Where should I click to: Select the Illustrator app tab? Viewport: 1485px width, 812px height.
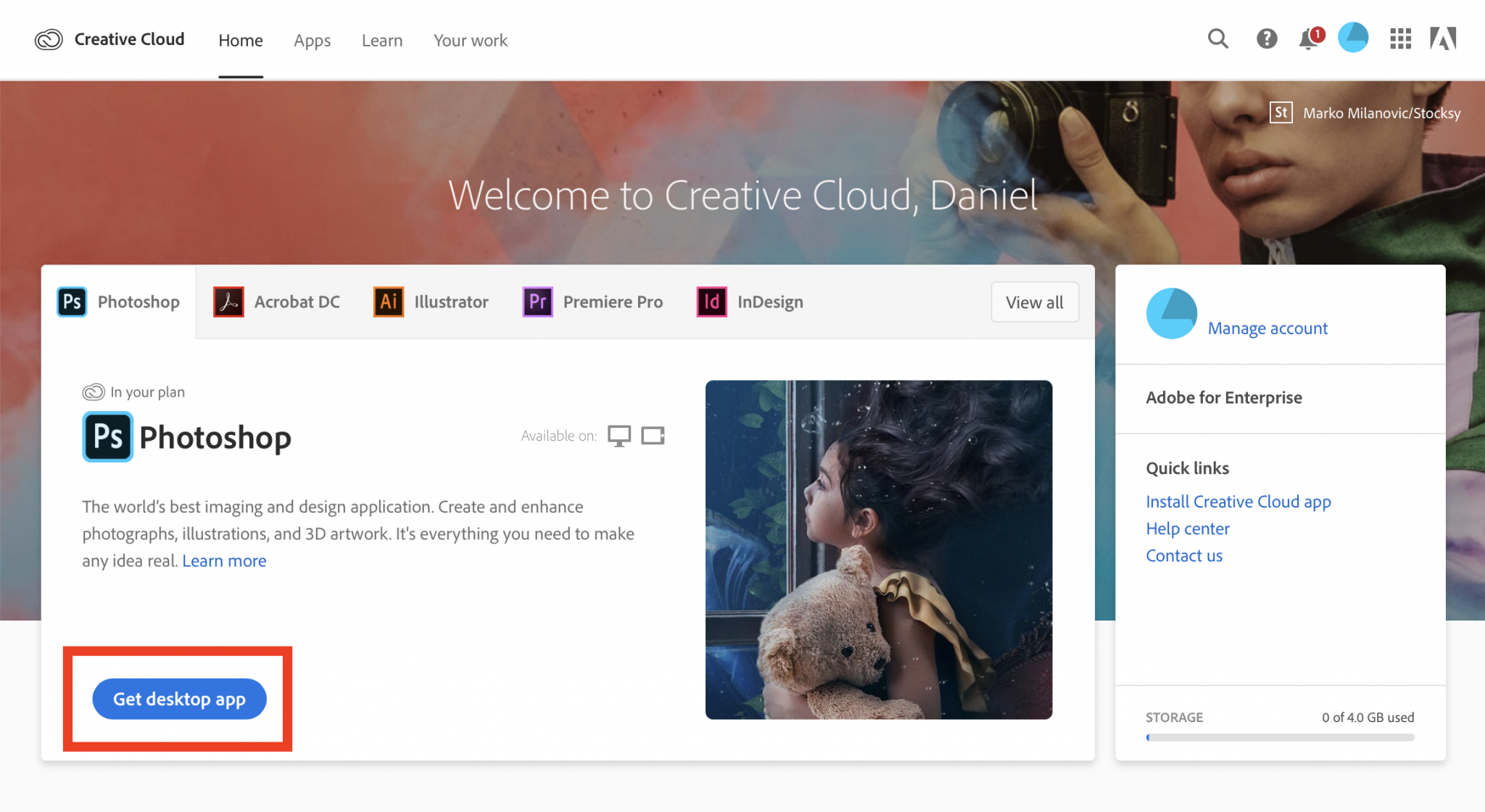coord(431,302)
